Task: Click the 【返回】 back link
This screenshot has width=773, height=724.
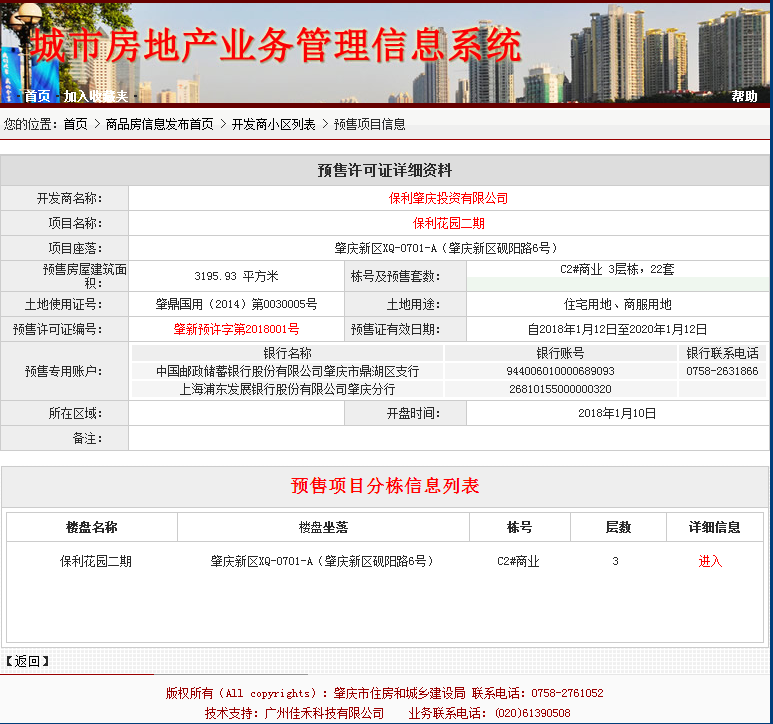Action: 27,661
